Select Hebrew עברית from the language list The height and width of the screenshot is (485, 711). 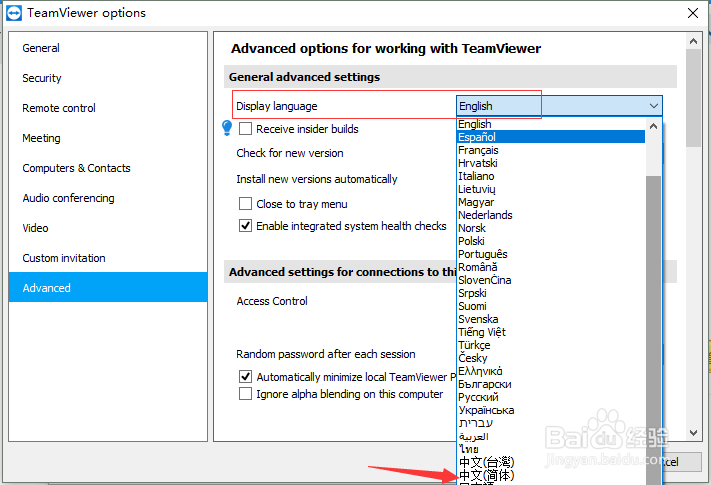550,423
